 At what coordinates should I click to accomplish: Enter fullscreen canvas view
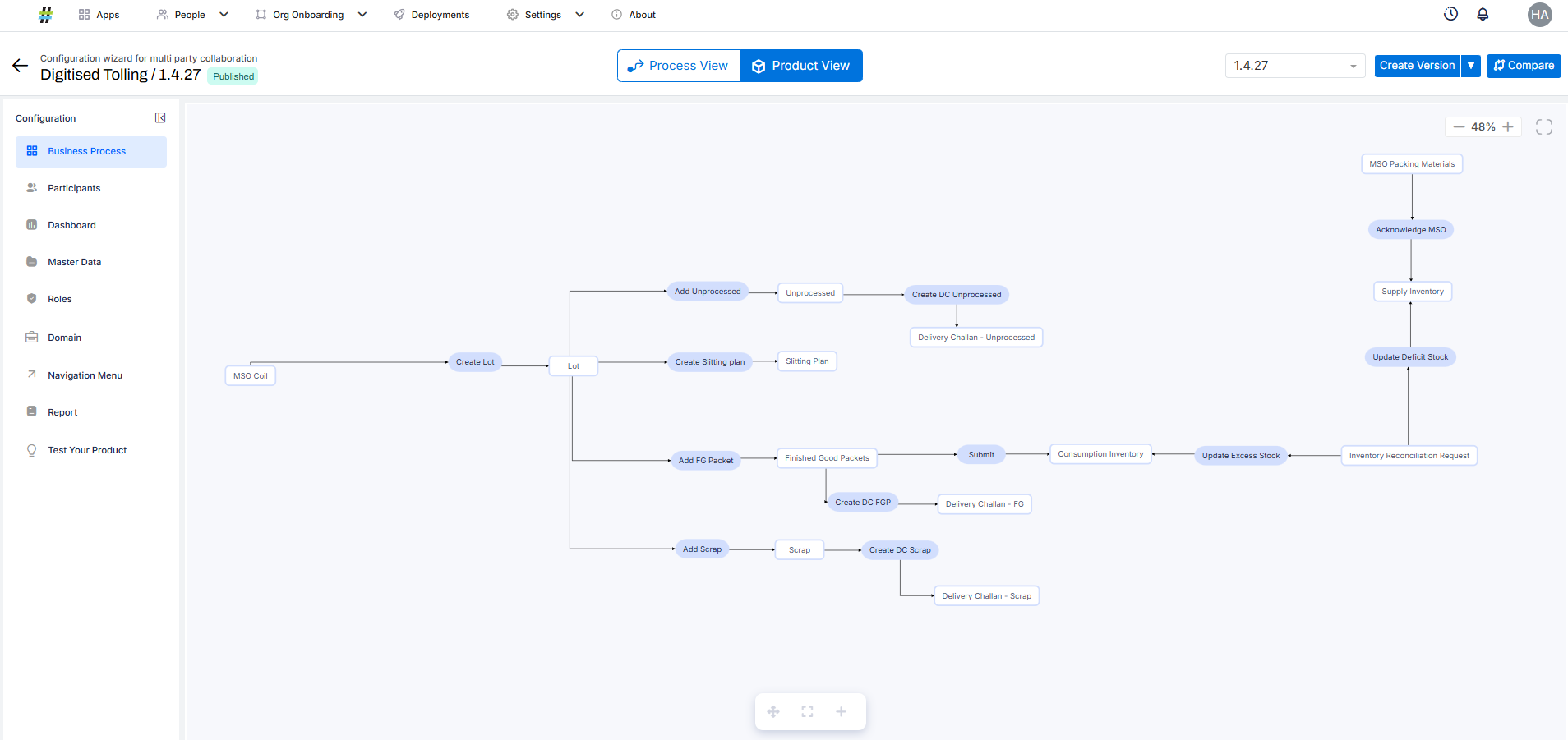[x=1543, y=126]
